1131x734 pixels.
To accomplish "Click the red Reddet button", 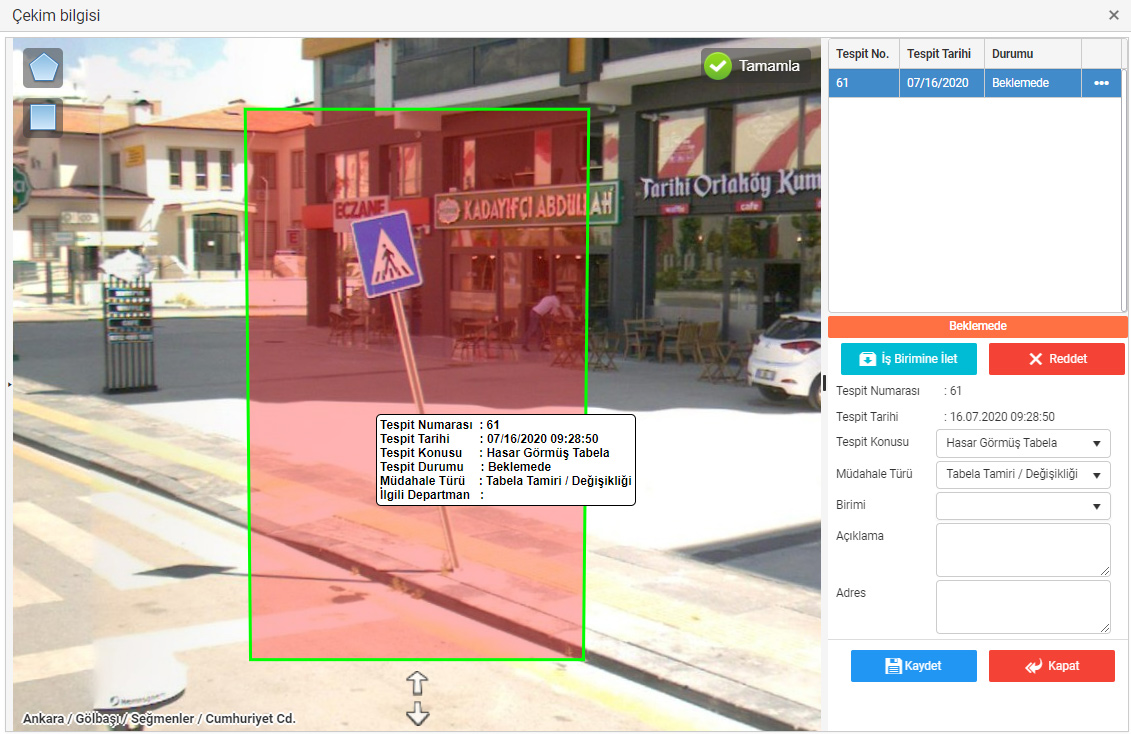I will pos(1056,359).
